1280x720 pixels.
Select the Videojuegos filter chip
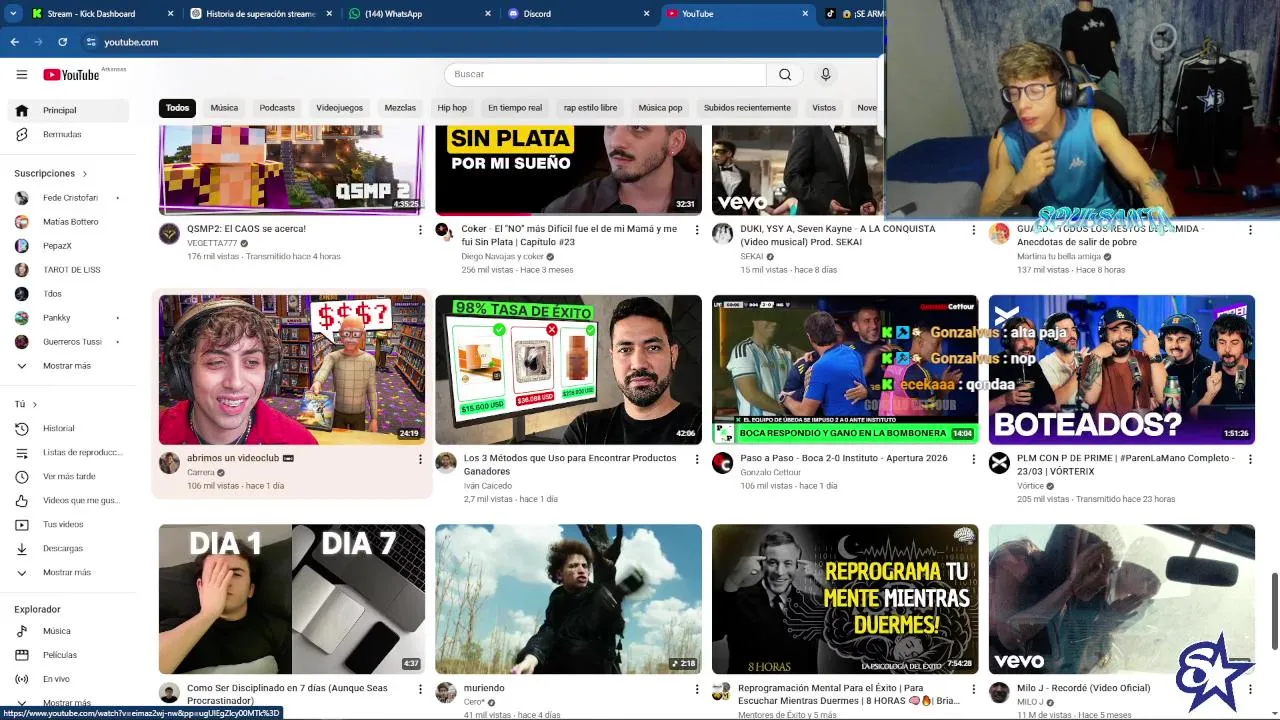[x=339, y=108]
